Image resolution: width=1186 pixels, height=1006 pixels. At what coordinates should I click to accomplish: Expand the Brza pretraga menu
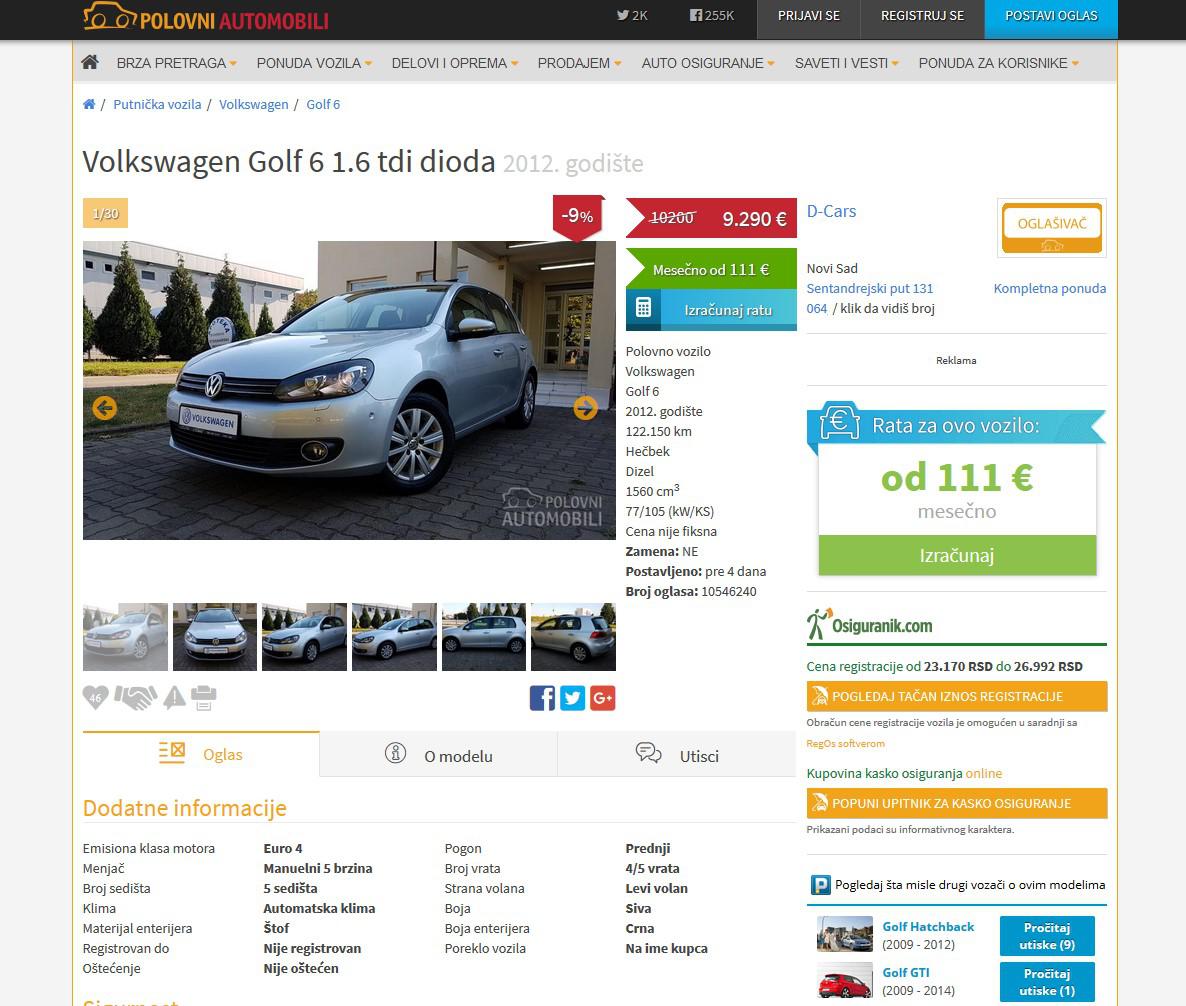tap(176, 63)
